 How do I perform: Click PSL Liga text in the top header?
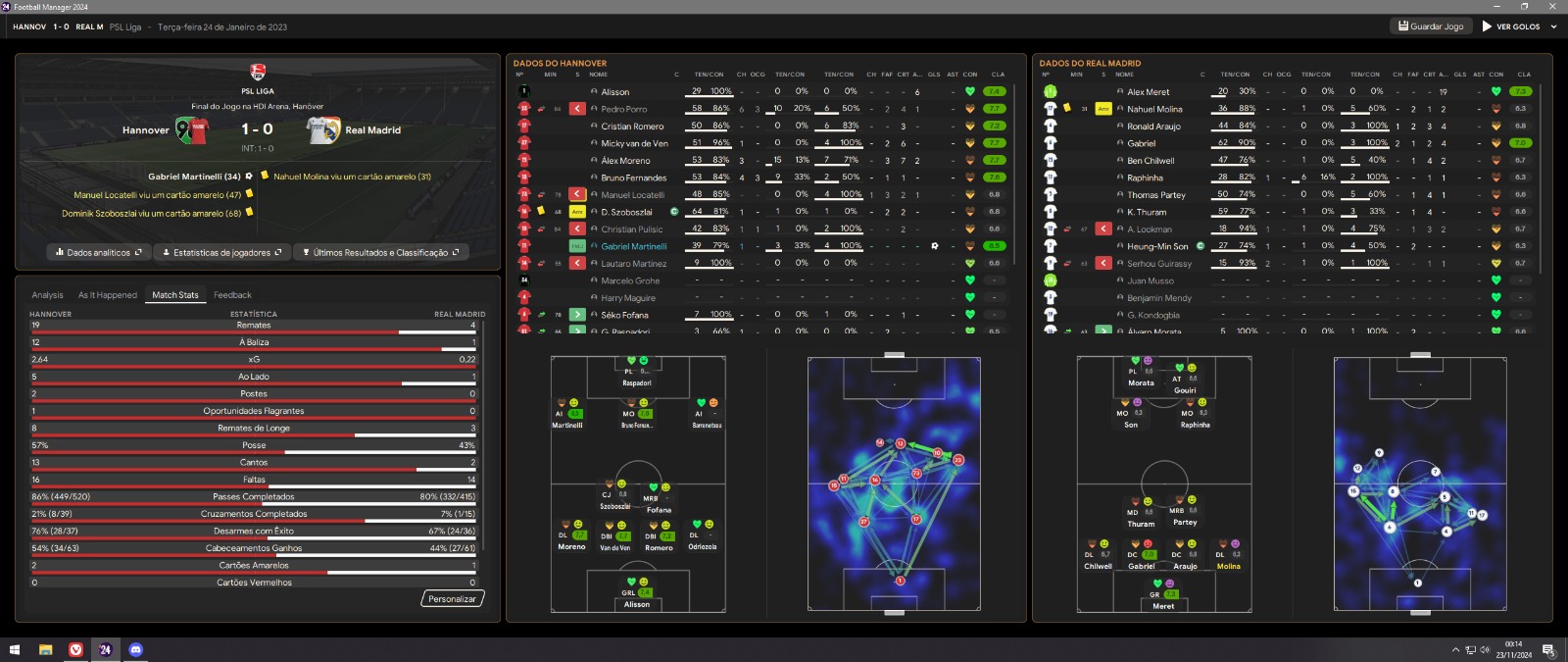click(x=125, y=27)
